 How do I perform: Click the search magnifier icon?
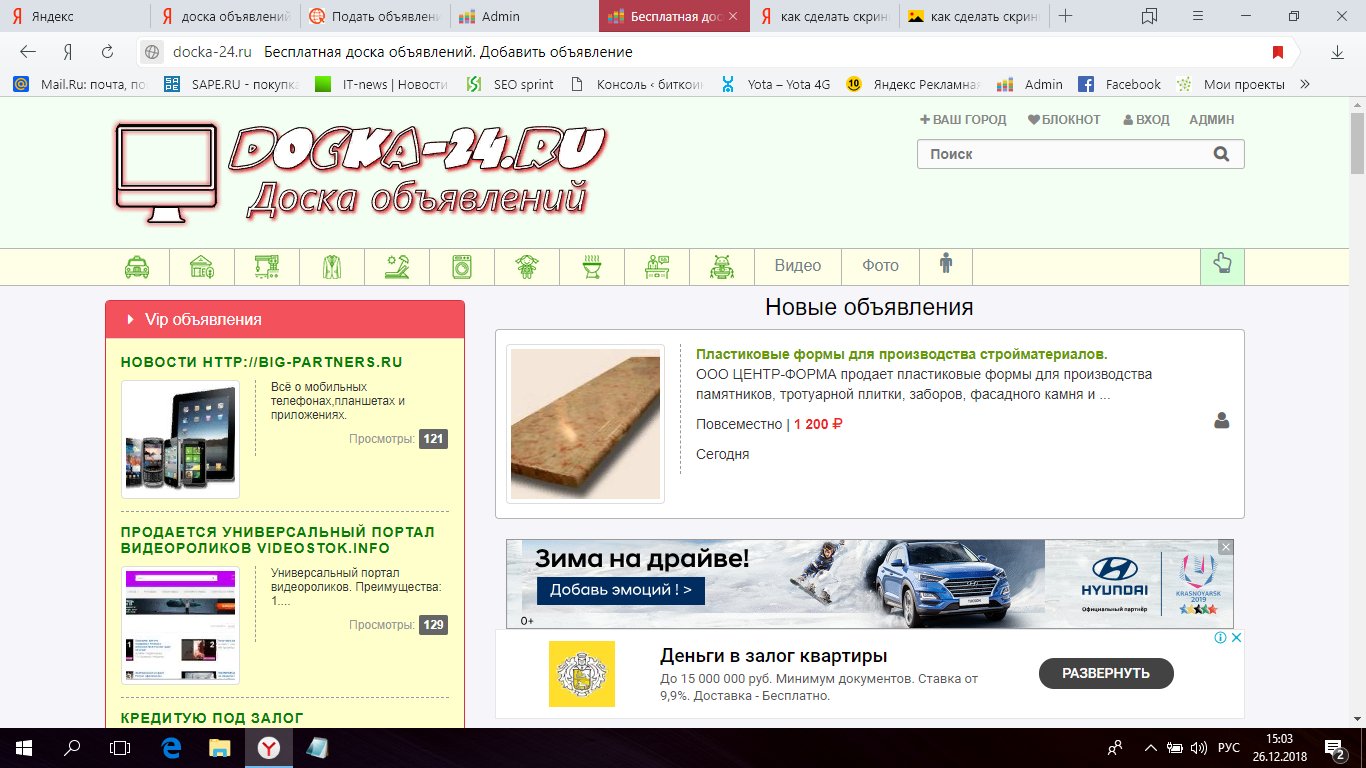[1221, 154]
